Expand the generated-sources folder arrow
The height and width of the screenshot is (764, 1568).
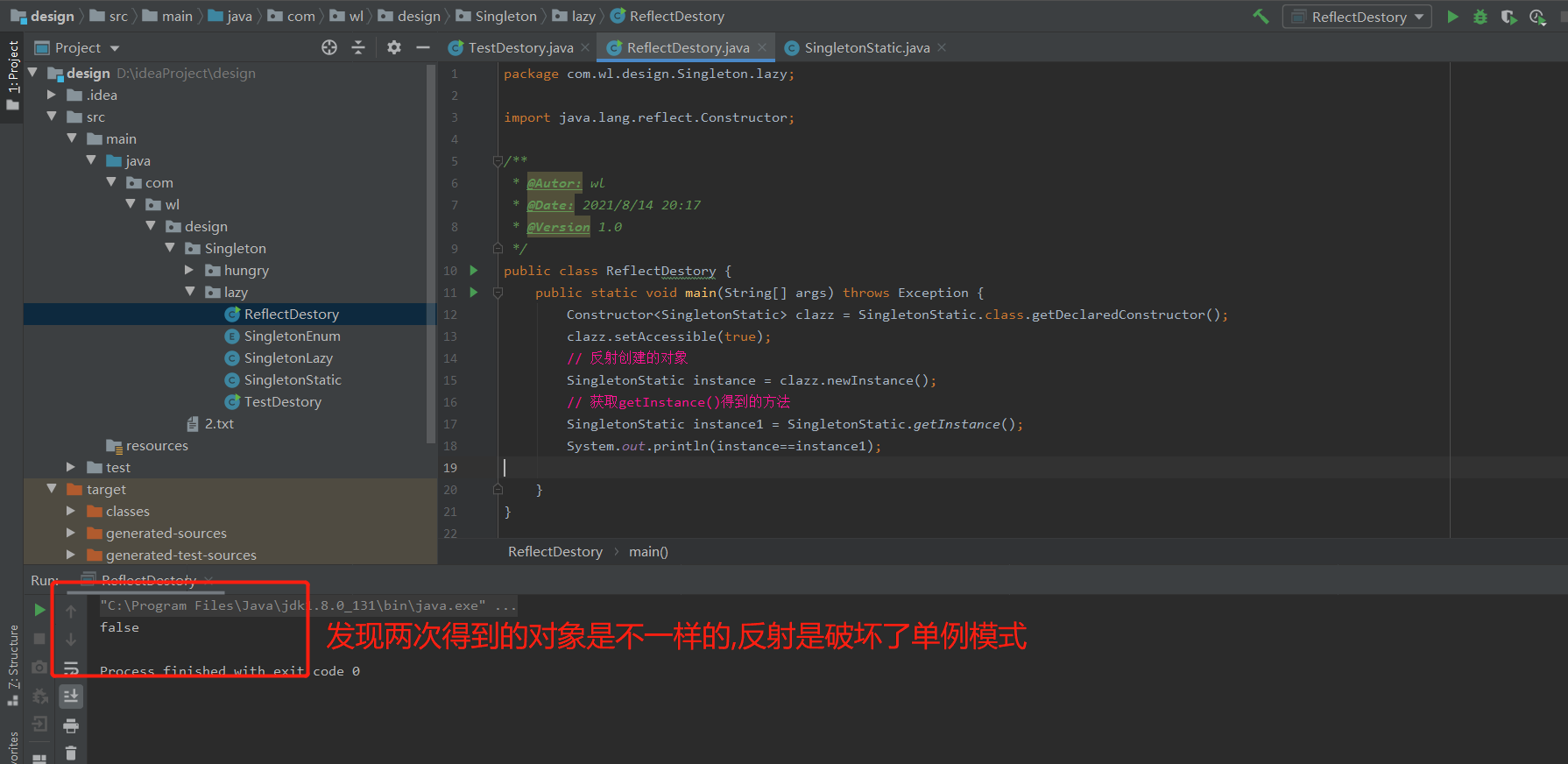click(x=71, y=533)
